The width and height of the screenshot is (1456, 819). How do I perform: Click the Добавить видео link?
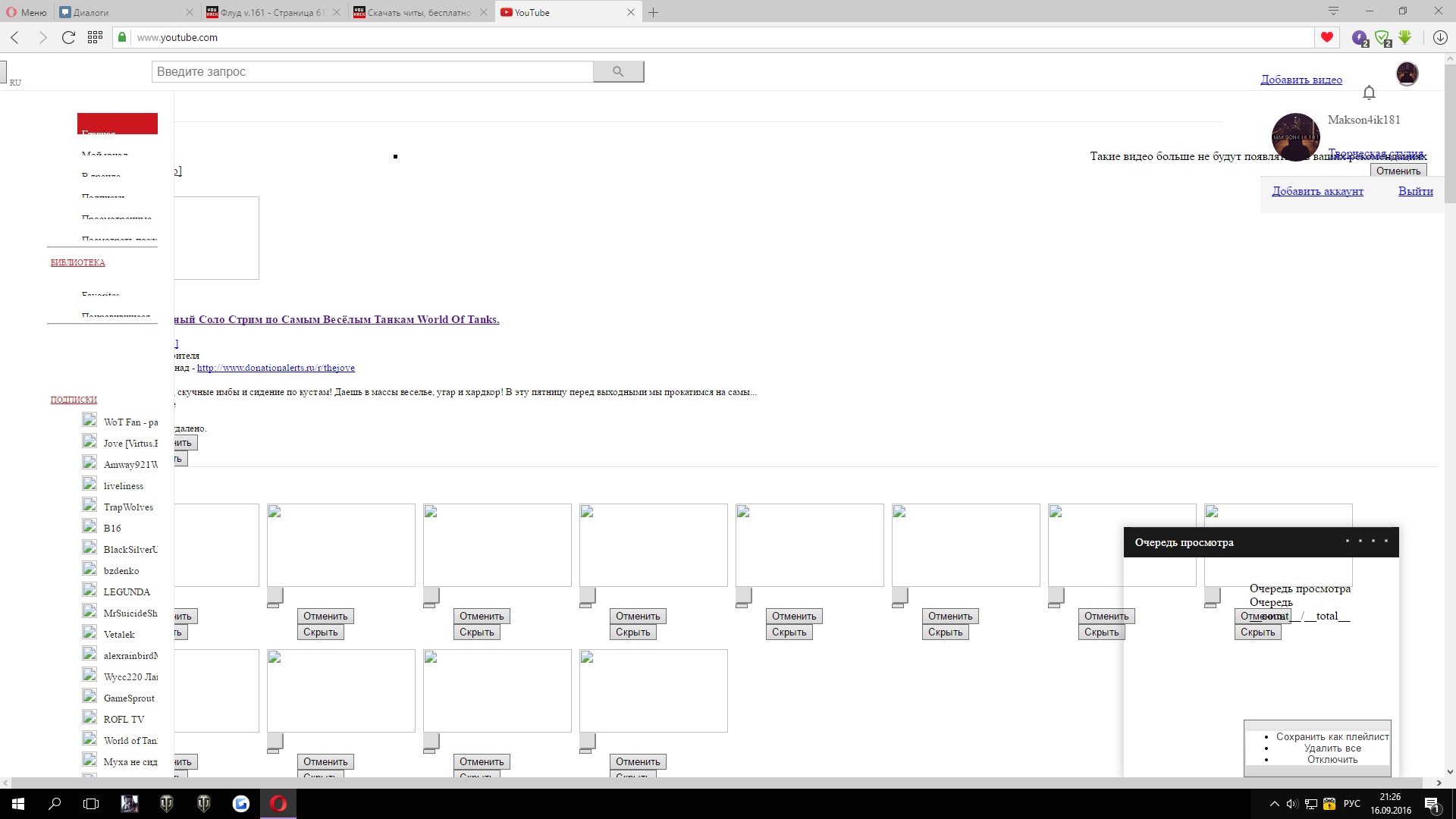point(1301,80)
